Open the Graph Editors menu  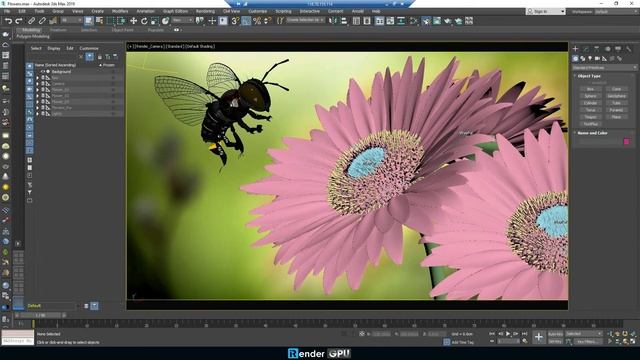[175, 11]
